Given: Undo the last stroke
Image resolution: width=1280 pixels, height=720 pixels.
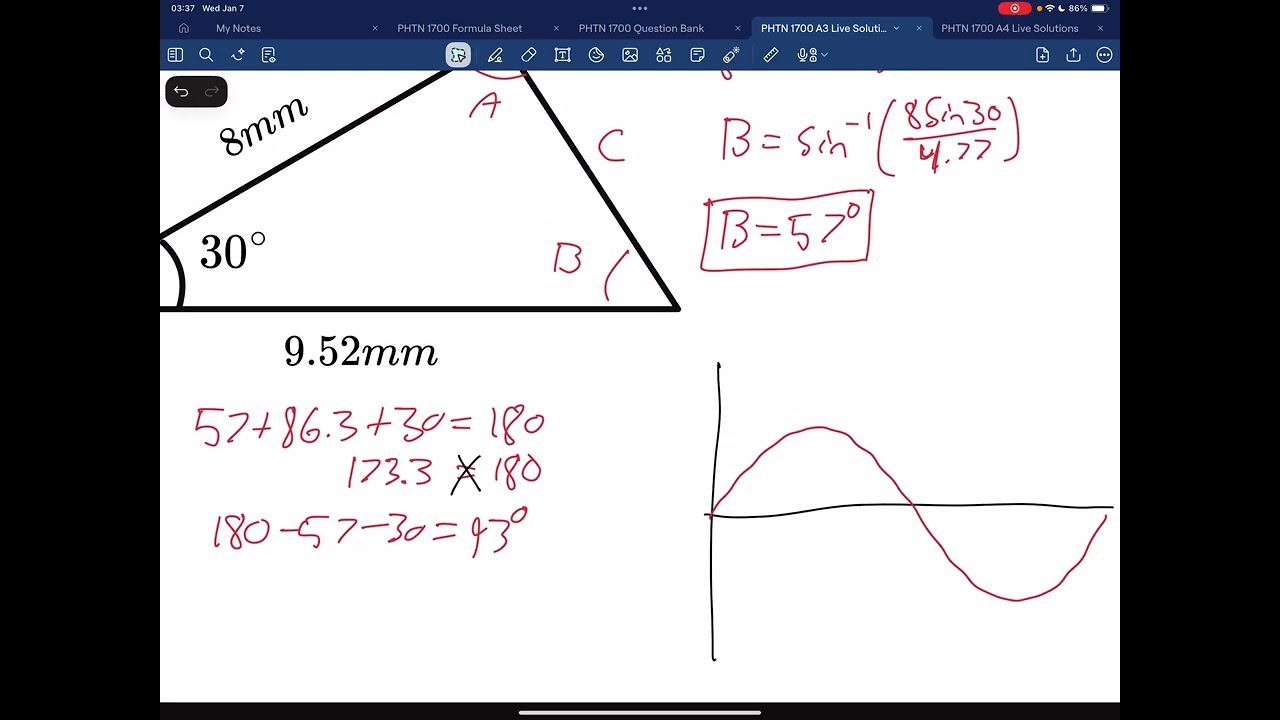Looking at the screenshot, I should click(x=181, y=92).
